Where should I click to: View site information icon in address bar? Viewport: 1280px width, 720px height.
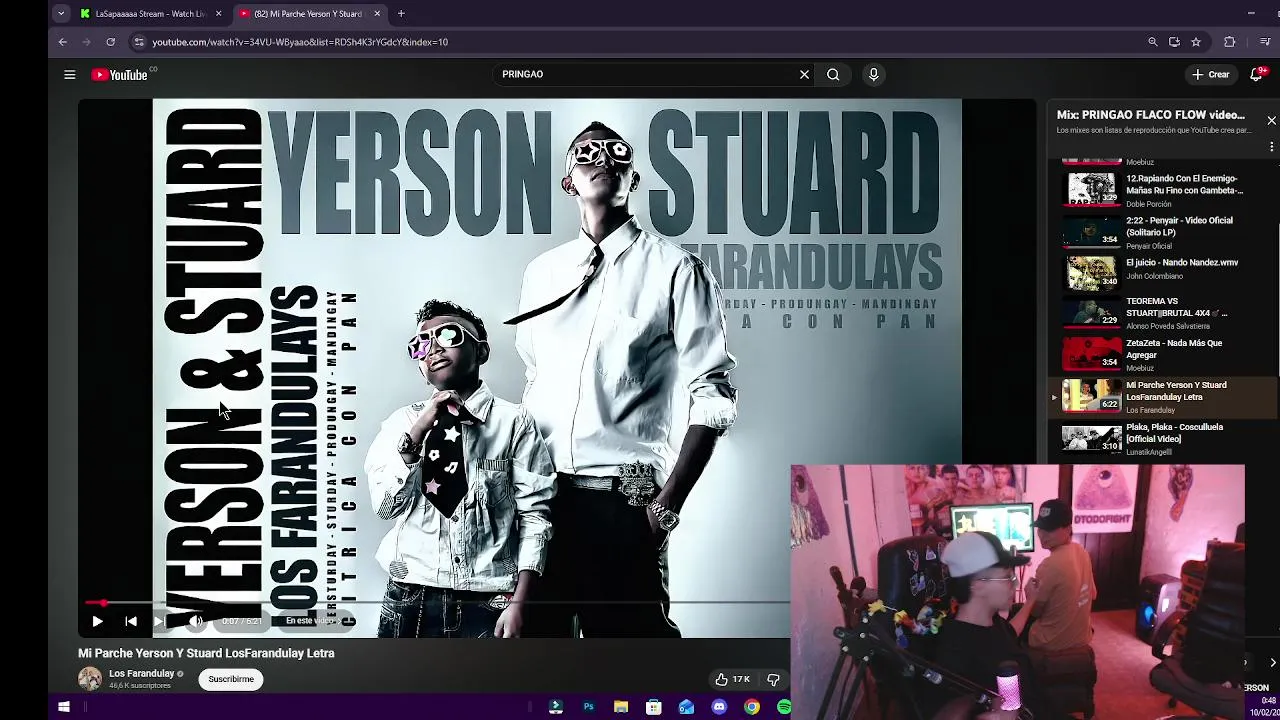(139, 42)
